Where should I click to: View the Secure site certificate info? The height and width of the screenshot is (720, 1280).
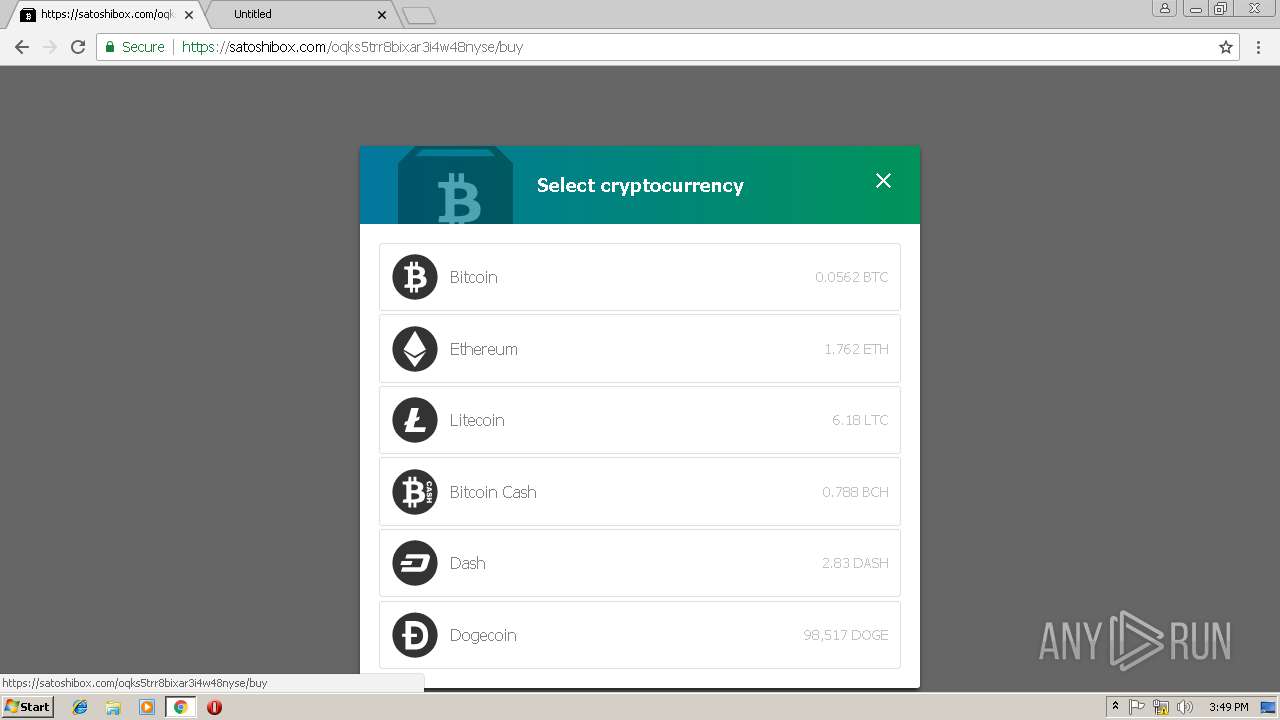135,47
